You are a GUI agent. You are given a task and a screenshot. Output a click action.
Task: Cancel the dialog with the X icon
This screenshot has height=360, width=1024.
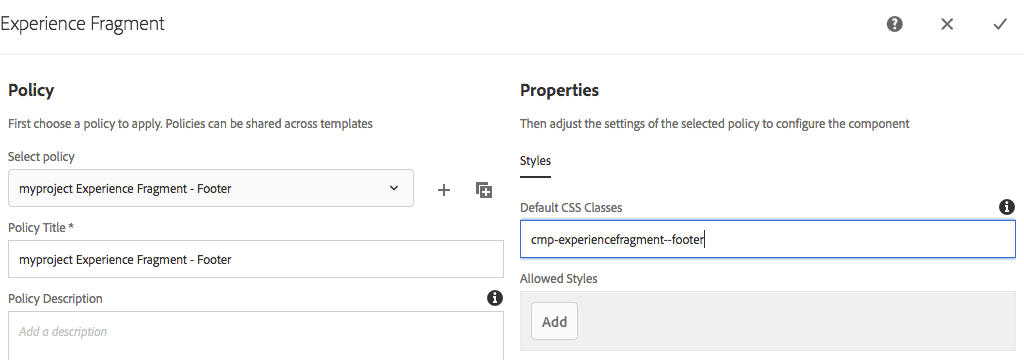coord(947,24)
